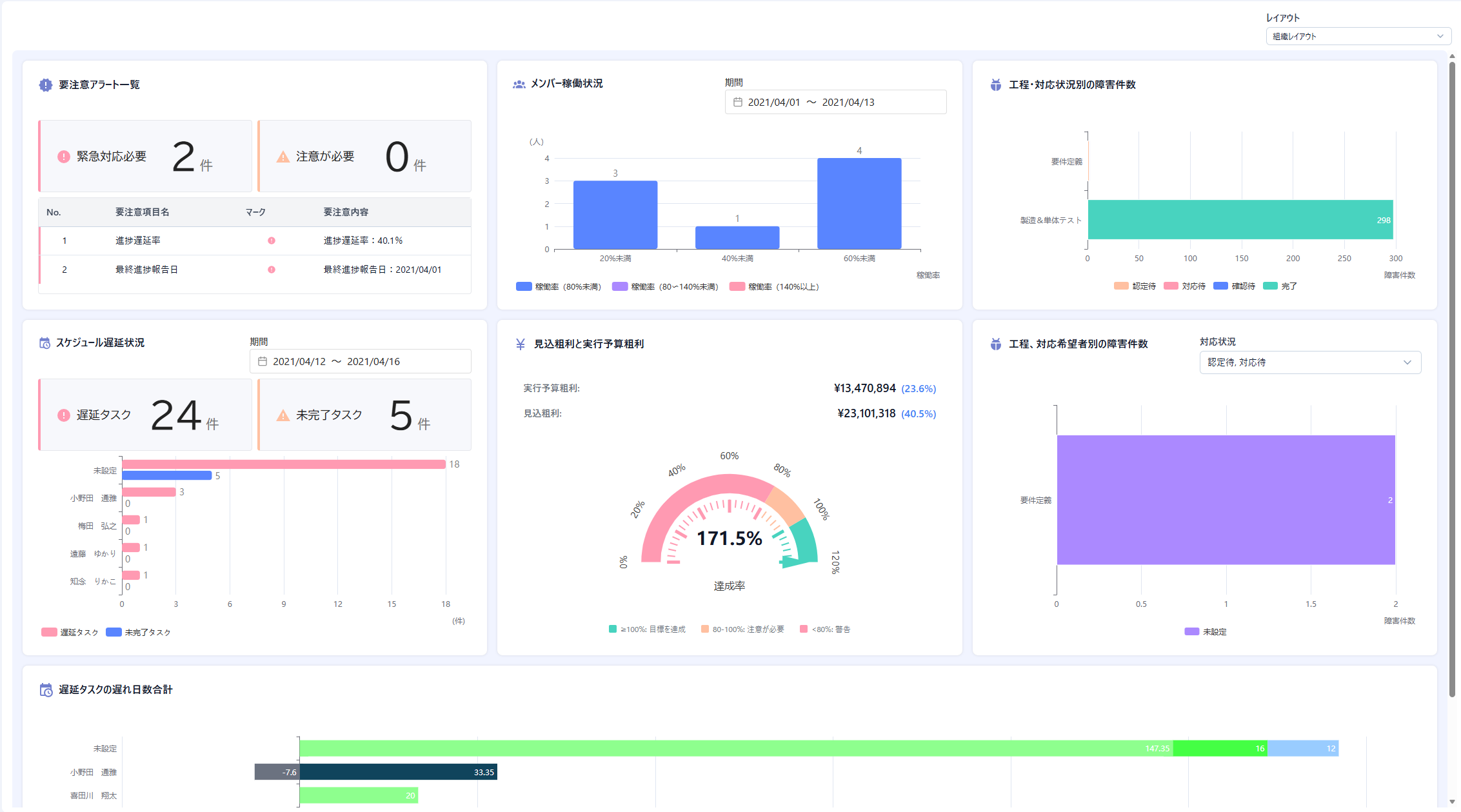This screenshot has height=812, width=1461.
Task: Click the bug icon beside 工程・対応状況別の障害件数
Action: pyautogui.click(x=996, y=85)
